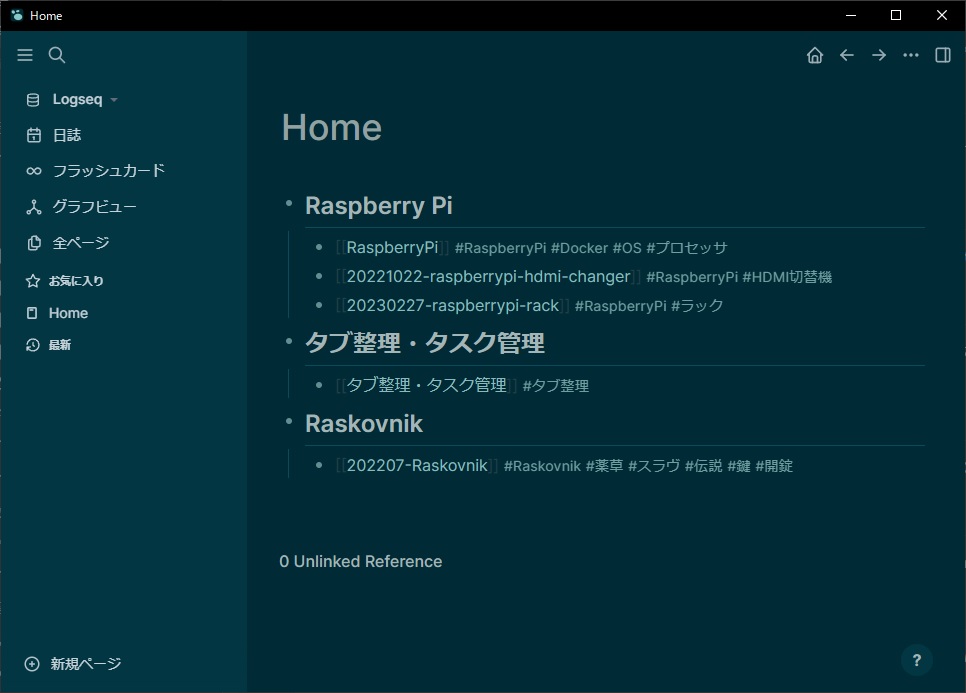Open search with the magnifier icon

(57, 55)
